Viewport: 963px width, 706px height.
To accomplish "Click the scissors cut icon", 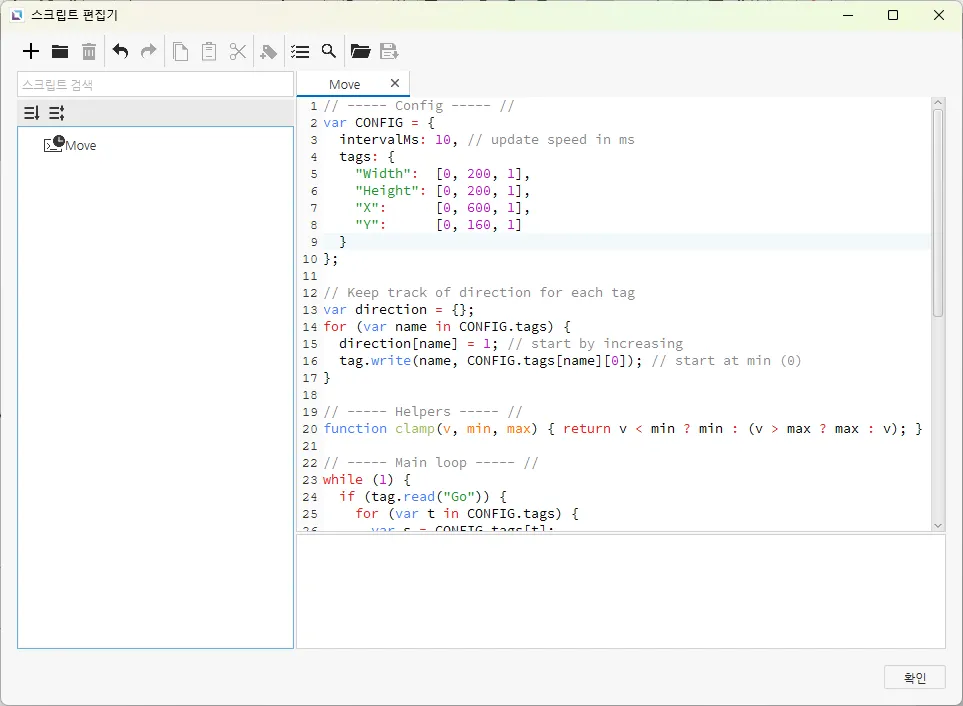I will pos(238,51).
